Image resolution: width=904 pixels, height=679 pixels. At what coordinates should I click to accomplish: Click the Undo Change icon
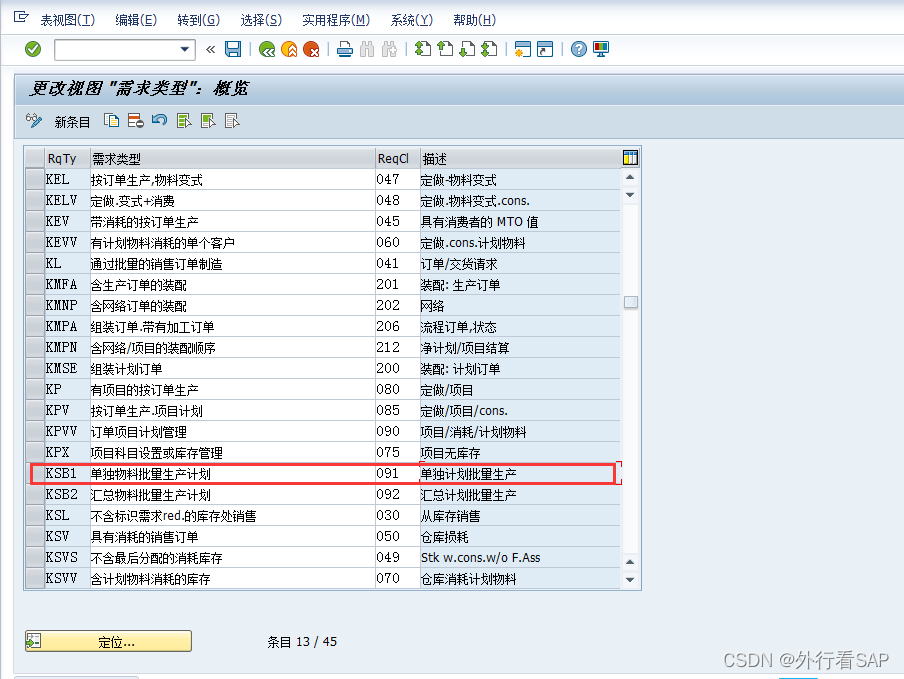pos(160,120)
